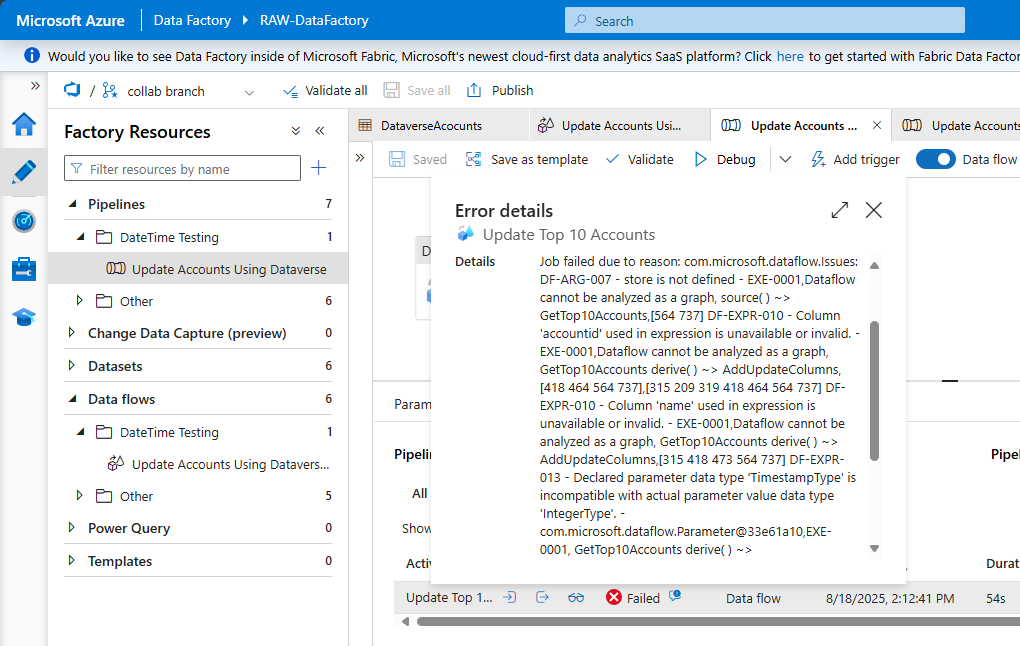Open the Learning center graduation cap icon

tap(24, 317)
